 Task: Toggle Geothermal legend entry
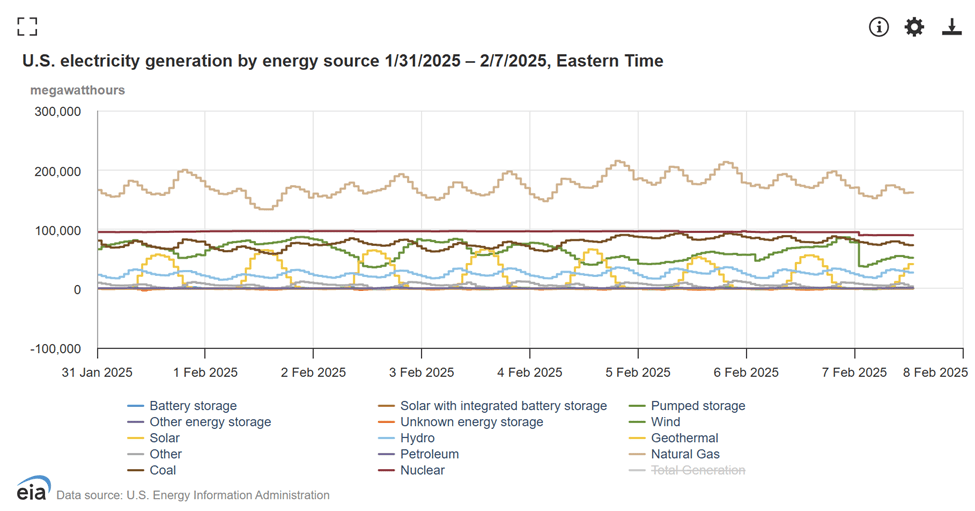pos(684,438)
